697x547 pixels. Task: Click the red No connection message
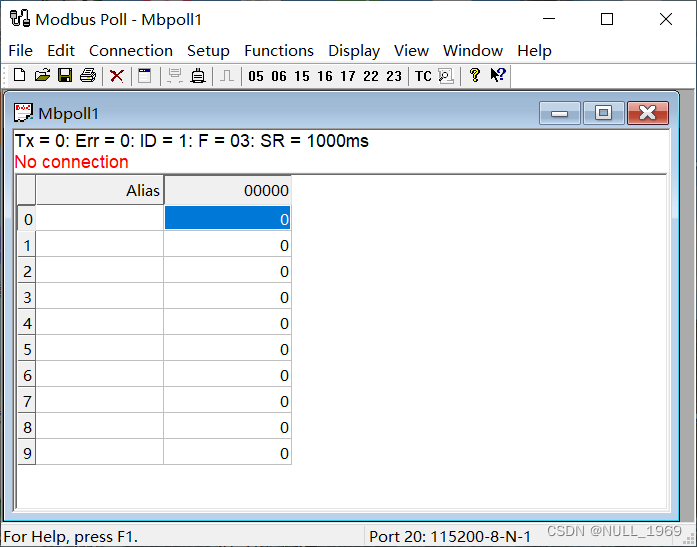click(x=72, y=162)
